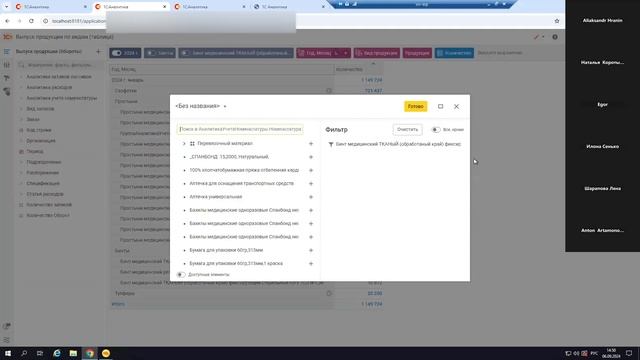The width and height of the screenshot is (640, 360).
Task: Click the 'Итого' row in table
Action: click(247, 304)
